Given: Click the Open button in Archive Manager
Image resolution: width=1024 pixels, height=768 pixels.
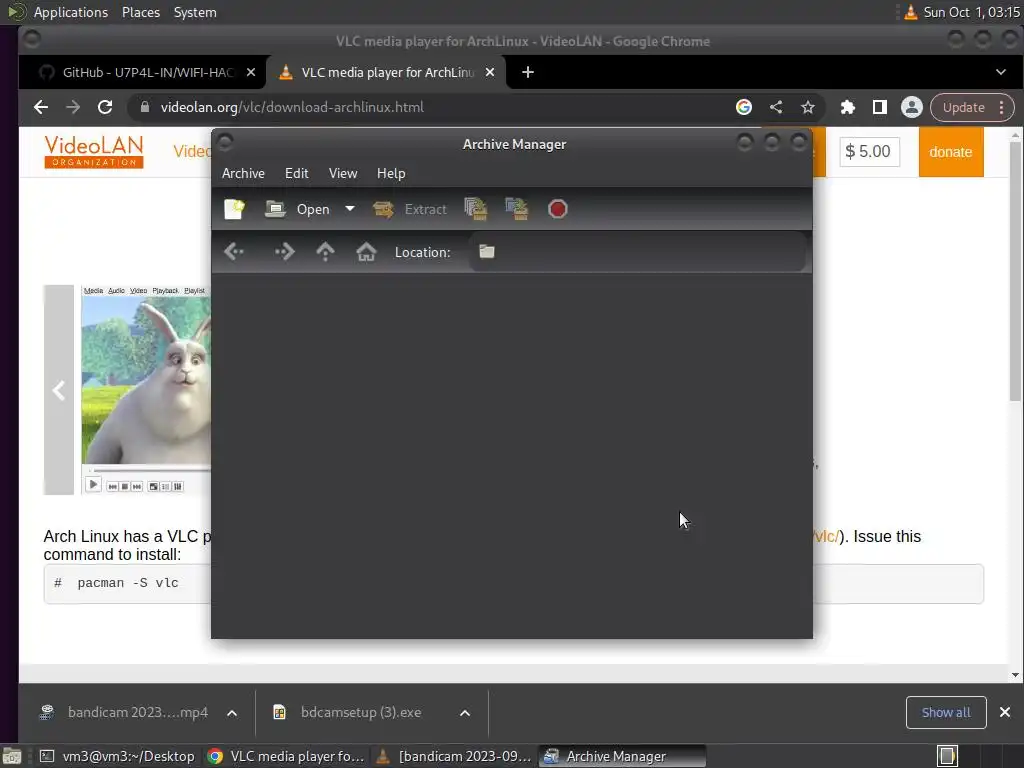Looking at the screenshot, I should coord(298,209).
